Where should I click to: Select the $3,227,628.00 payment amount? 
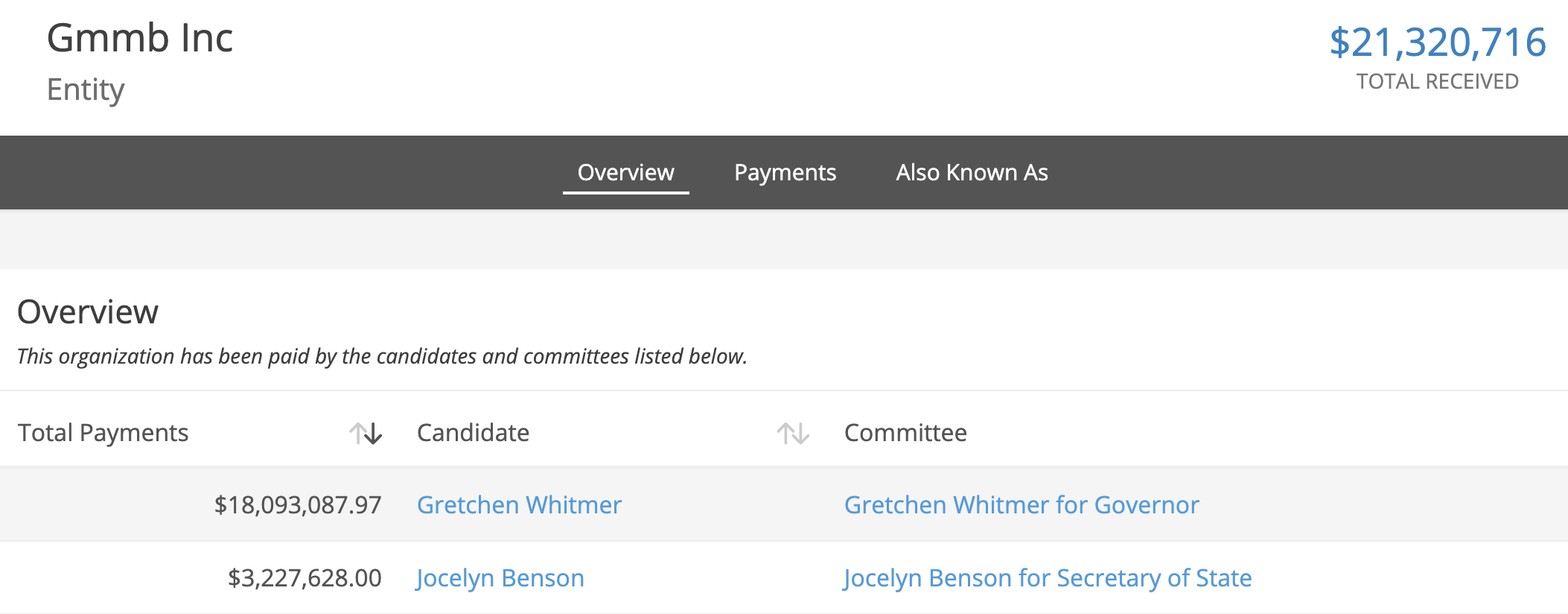tap(305, 577)
